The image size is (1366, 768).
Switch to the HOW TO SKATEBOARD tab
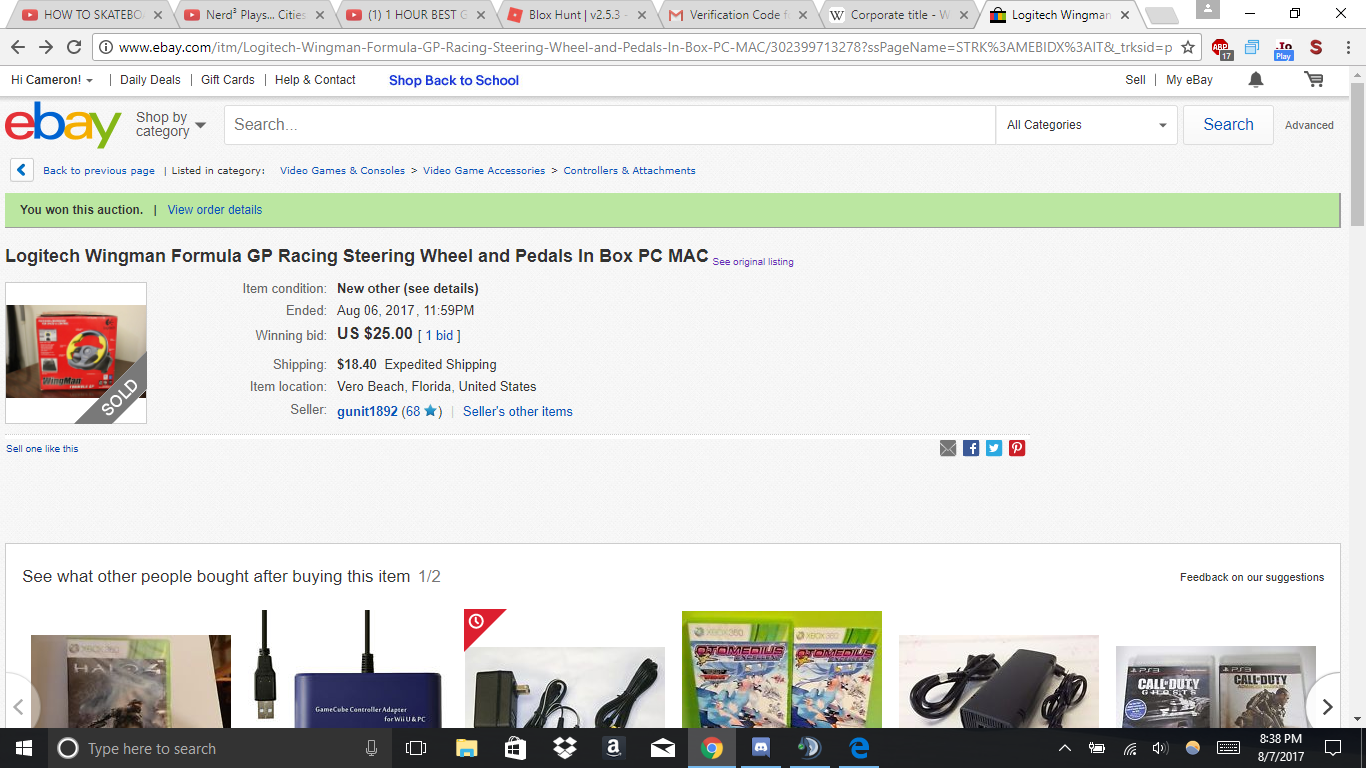pyautogui.click(x=92, y=15)
